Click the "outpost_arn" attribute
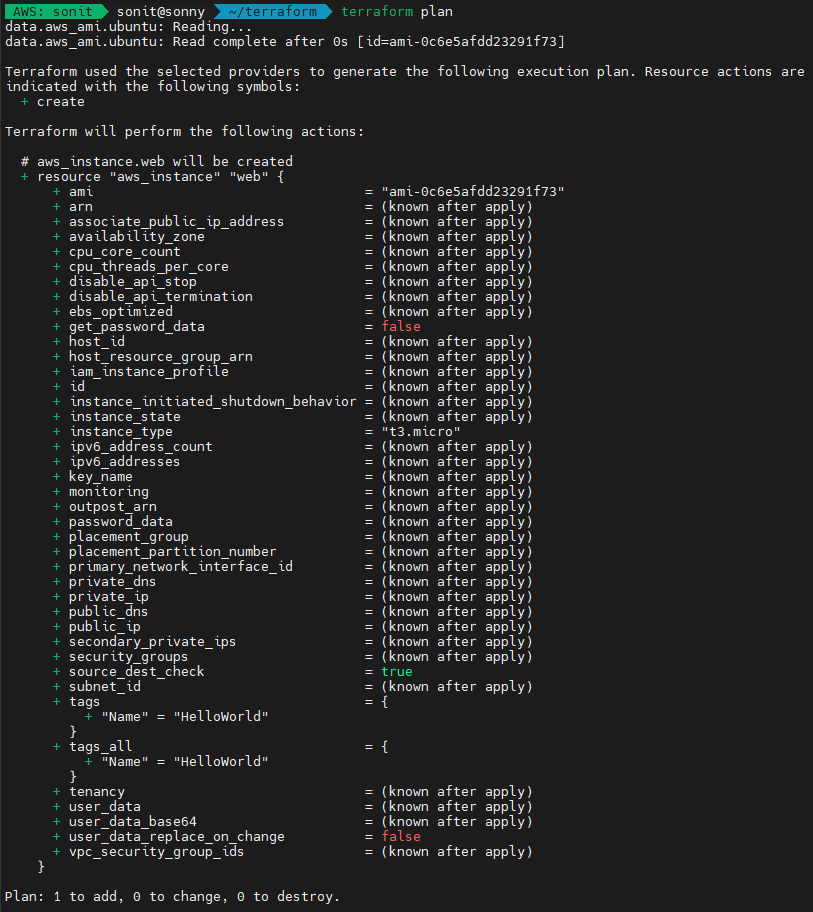The height and width of the screenshot is (912, 813). [x=113, y=507]
